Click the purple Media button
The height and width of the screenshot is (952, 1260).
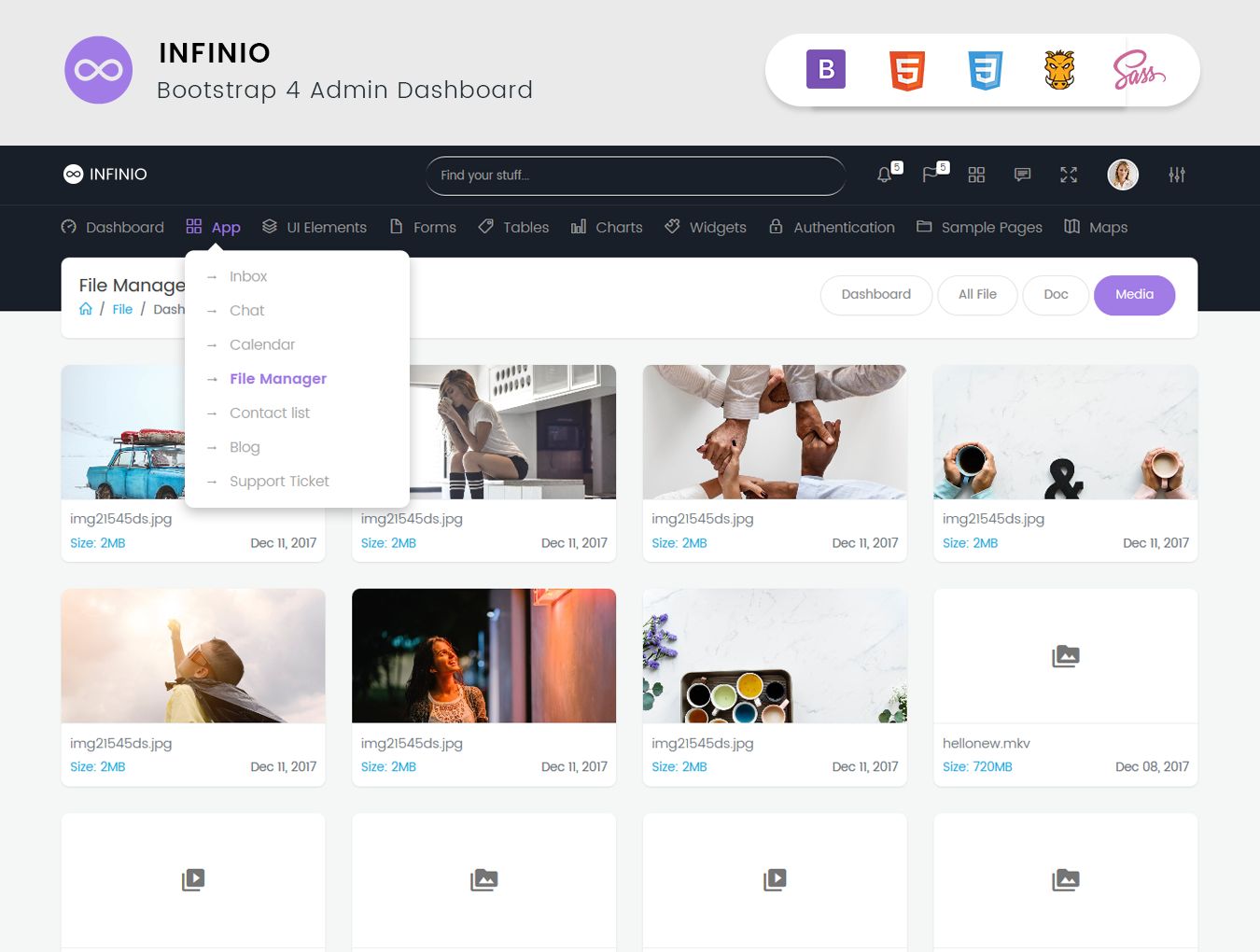[x=1134, y=295]
